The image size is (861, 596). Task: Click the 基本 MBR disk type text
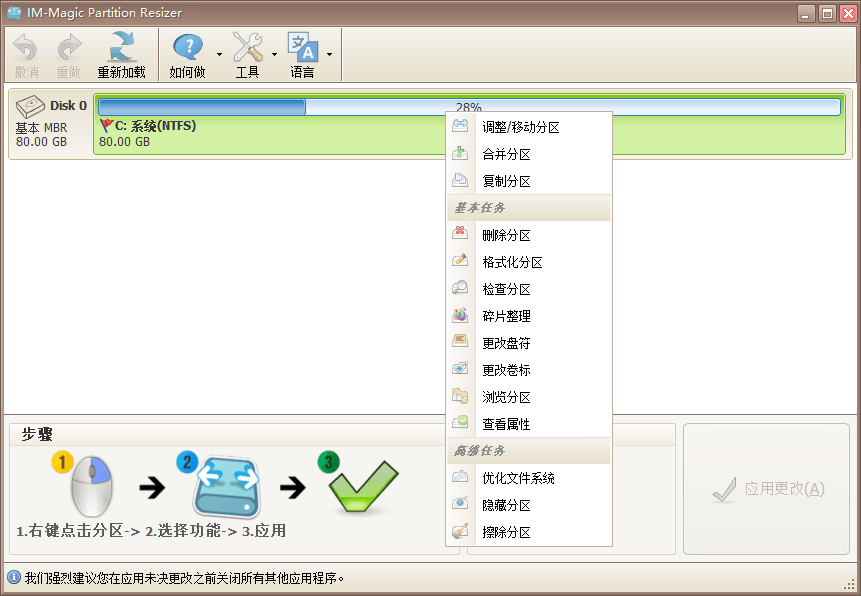[41, 127]
